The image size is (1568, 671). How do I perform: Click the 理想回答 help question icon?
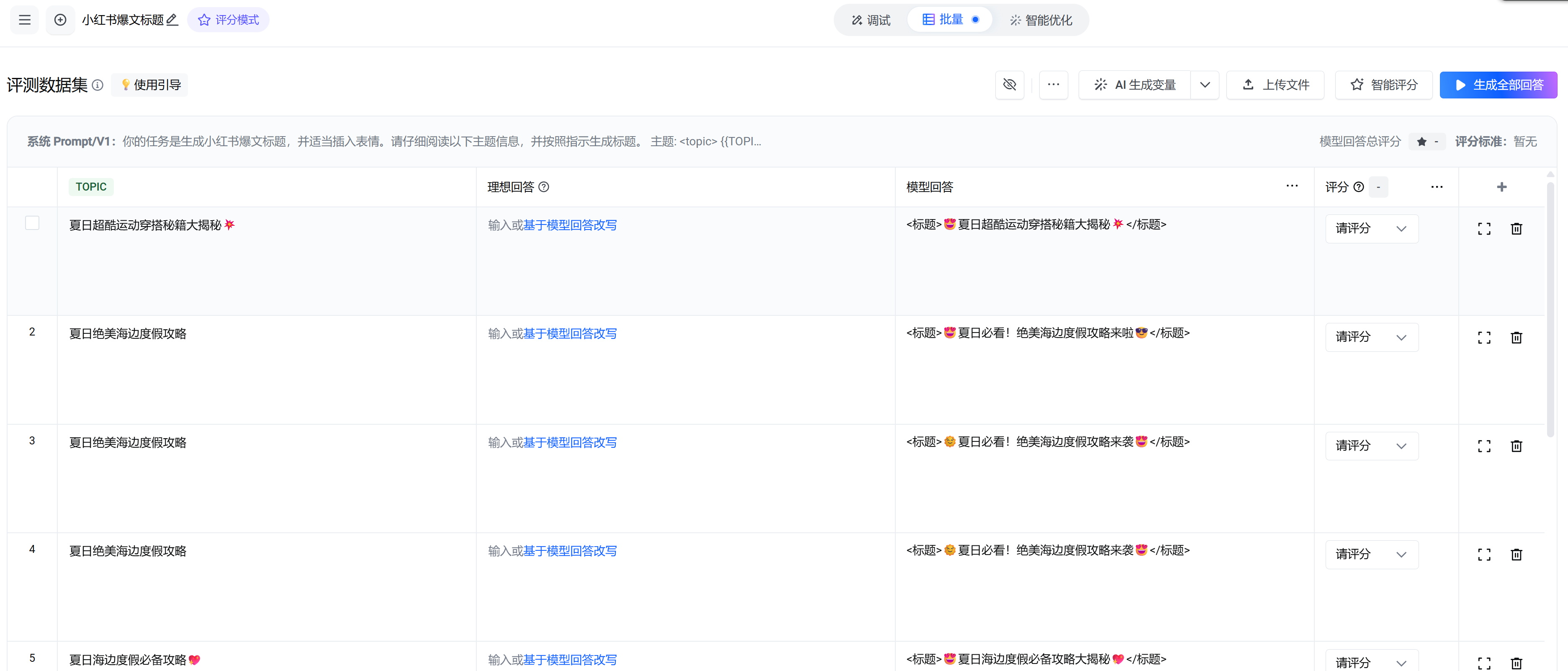[x=544, y=187]
